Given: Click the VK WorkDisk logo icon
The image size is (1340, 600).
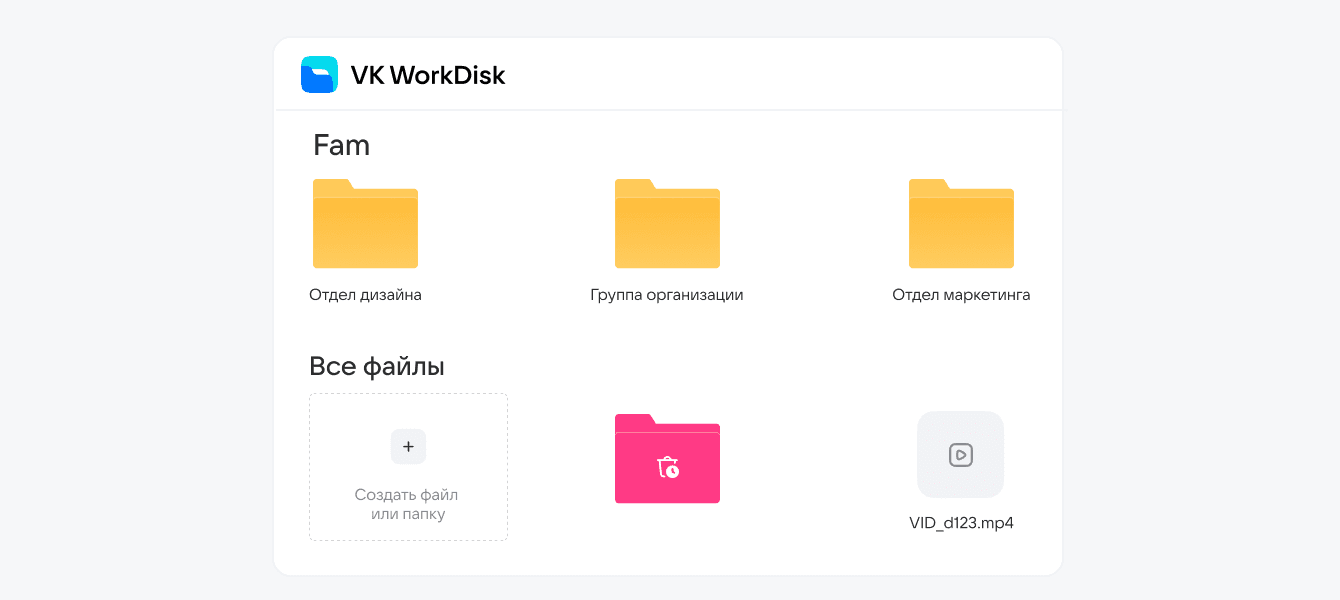Looking at the screenshot, I should coord(319,75).
